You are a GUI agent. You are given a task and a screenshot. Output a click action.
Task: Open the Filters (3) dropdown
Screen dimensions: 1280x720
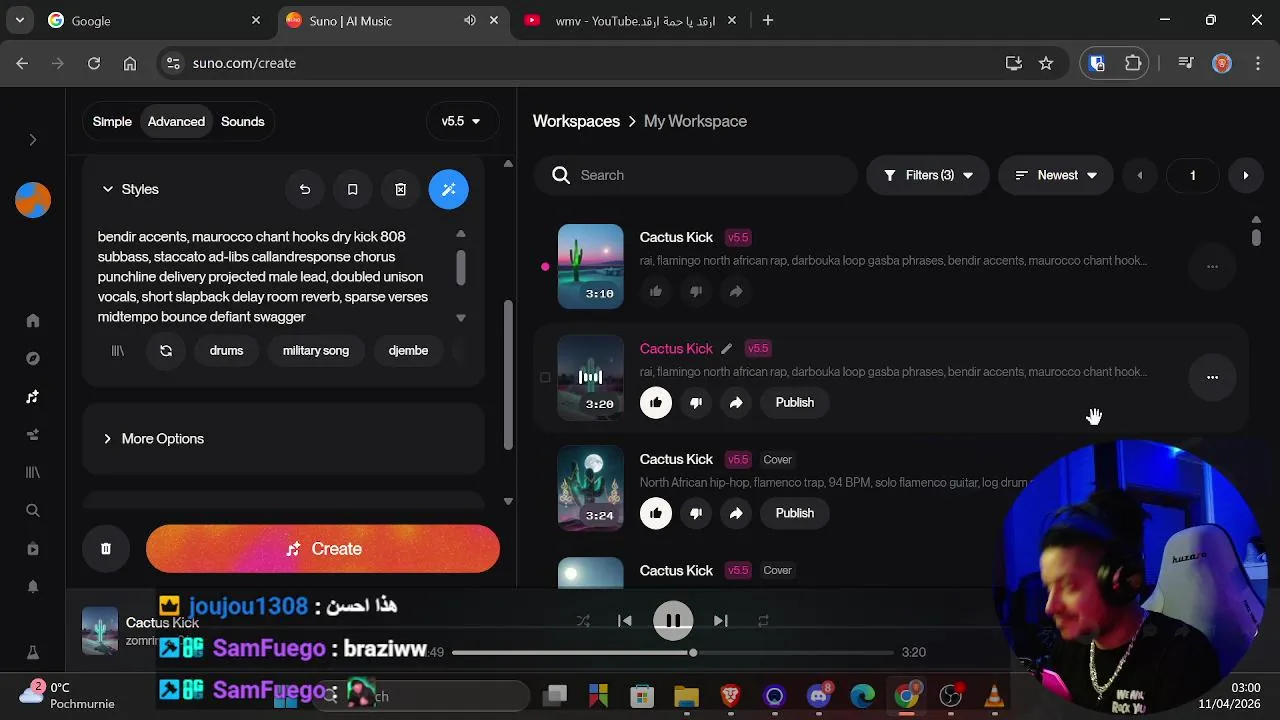coord(928,175)
